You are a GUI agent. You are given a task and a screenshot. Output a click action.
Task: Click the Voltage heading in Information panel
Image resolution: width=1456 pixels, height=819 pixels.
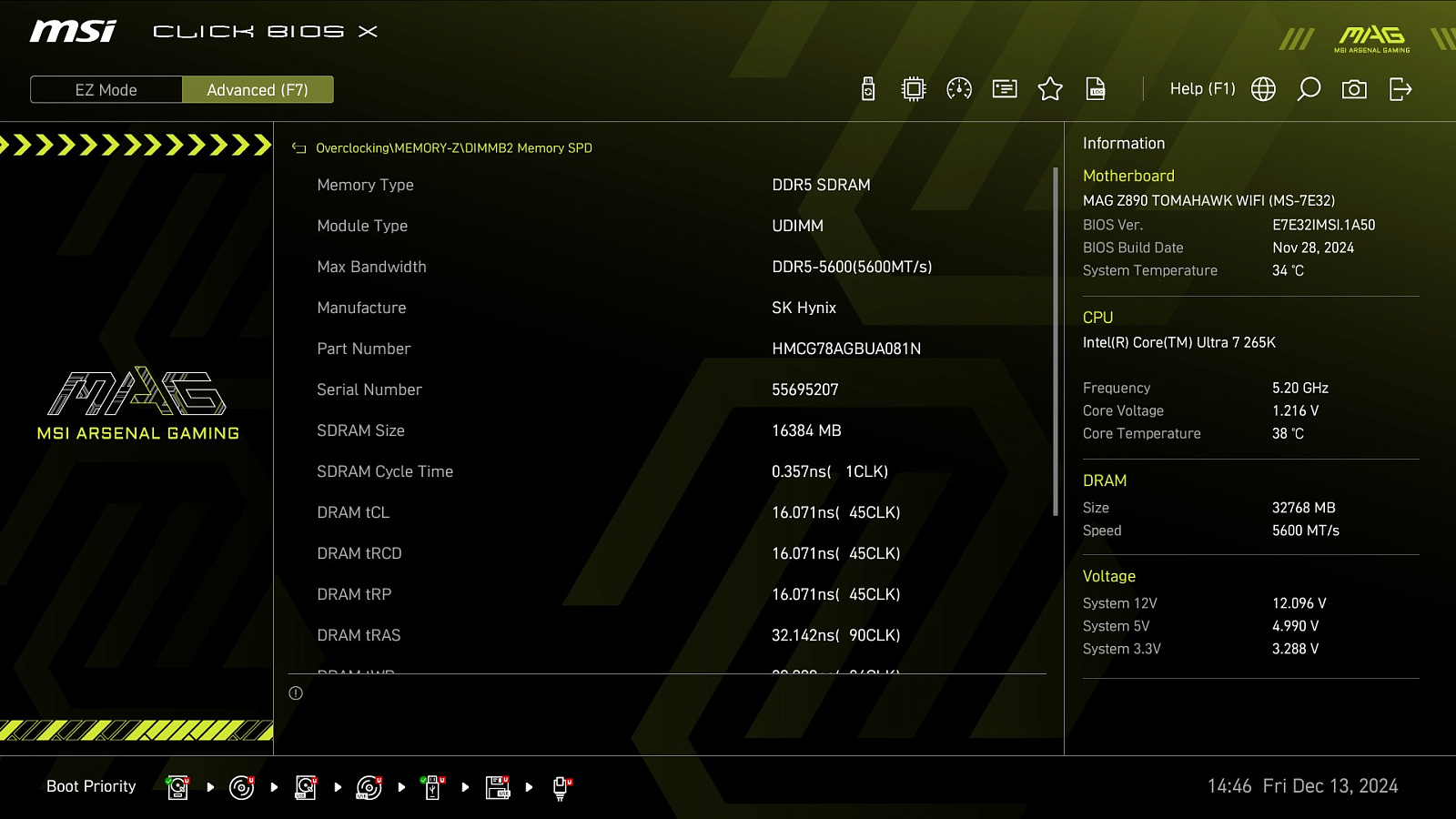(x=1109, y=576)
